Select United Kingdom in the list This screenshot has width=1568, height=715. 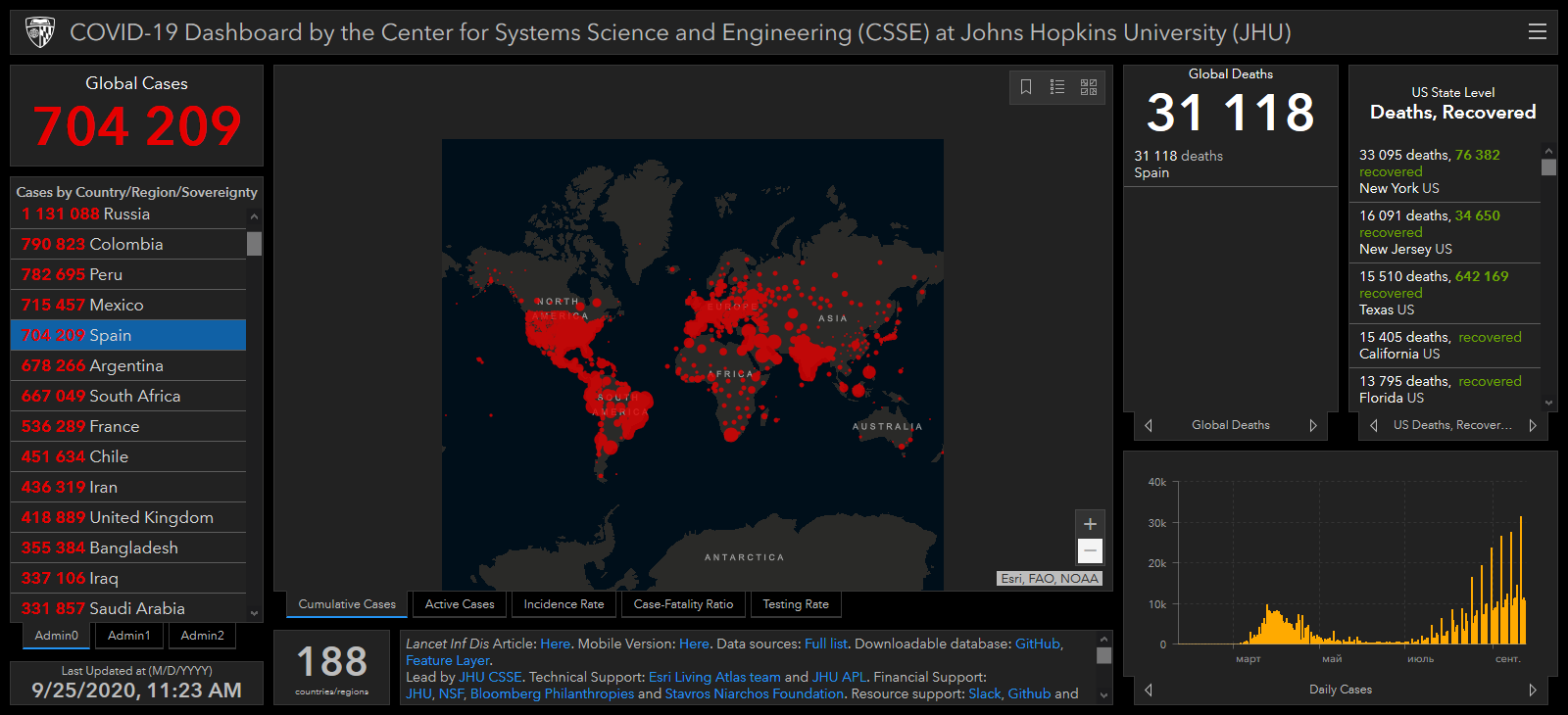coord(128,517)
